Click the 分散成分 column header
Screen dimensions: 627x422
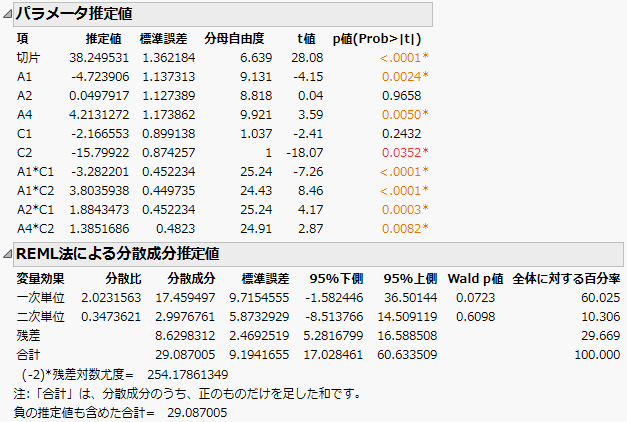coord(191,279)
